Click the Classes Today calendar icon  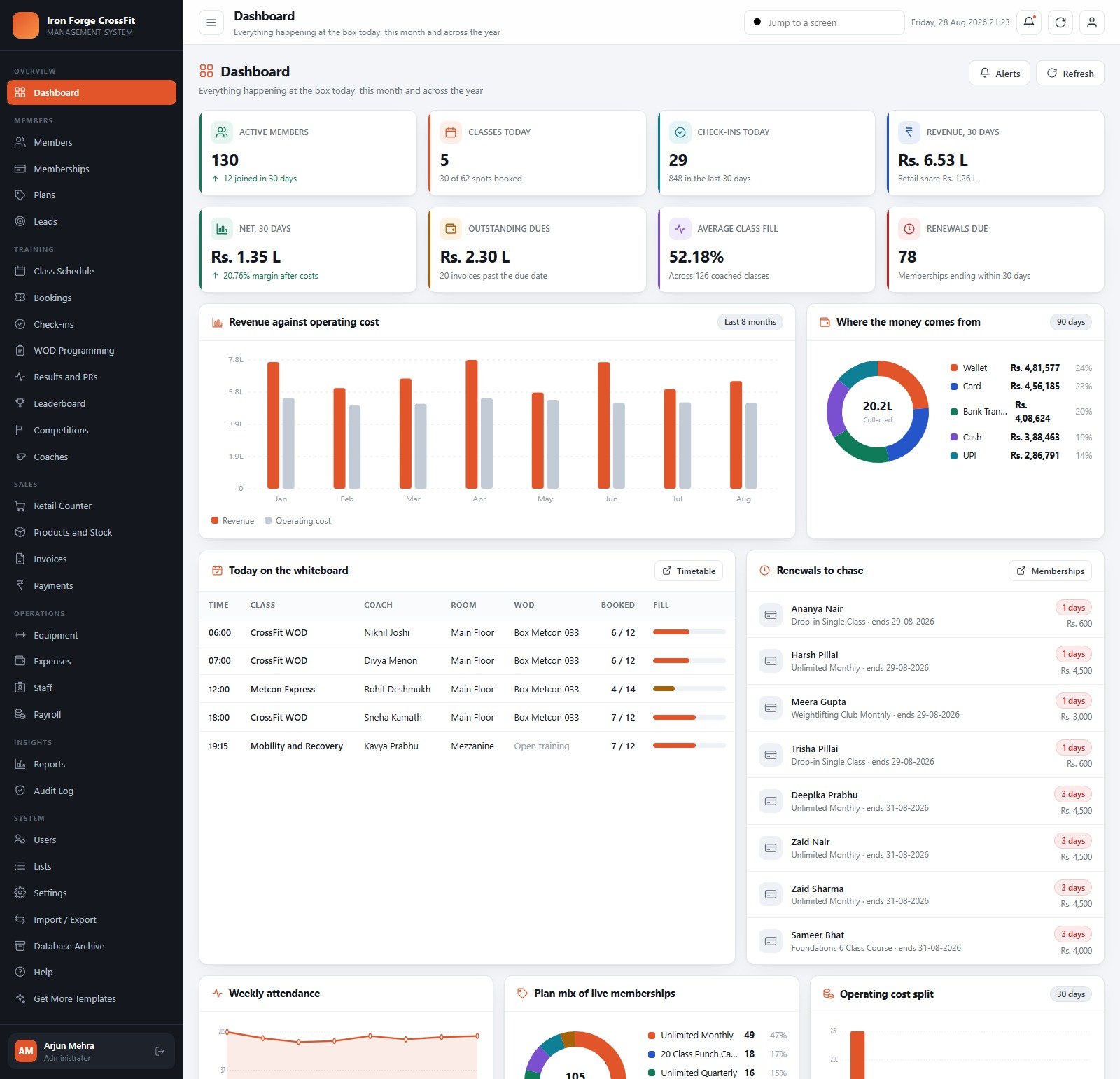451,132
